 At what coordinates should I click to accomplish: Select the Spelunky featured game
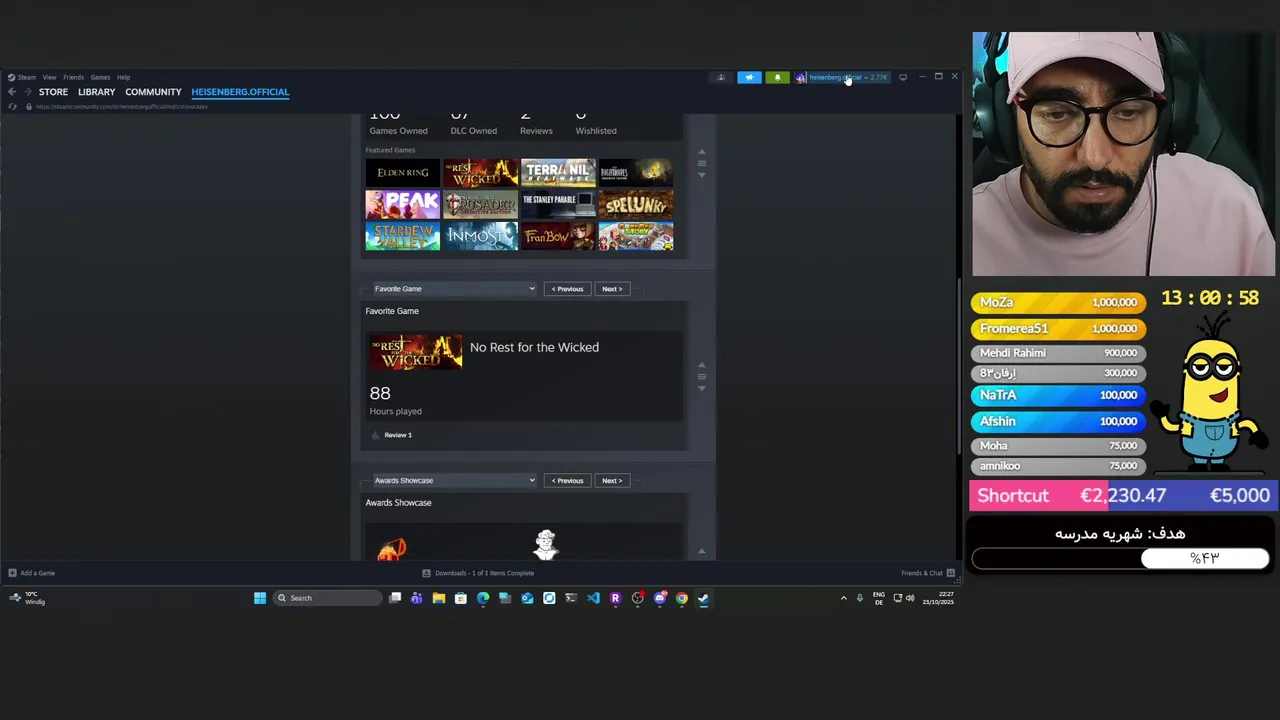pos(636,205)
